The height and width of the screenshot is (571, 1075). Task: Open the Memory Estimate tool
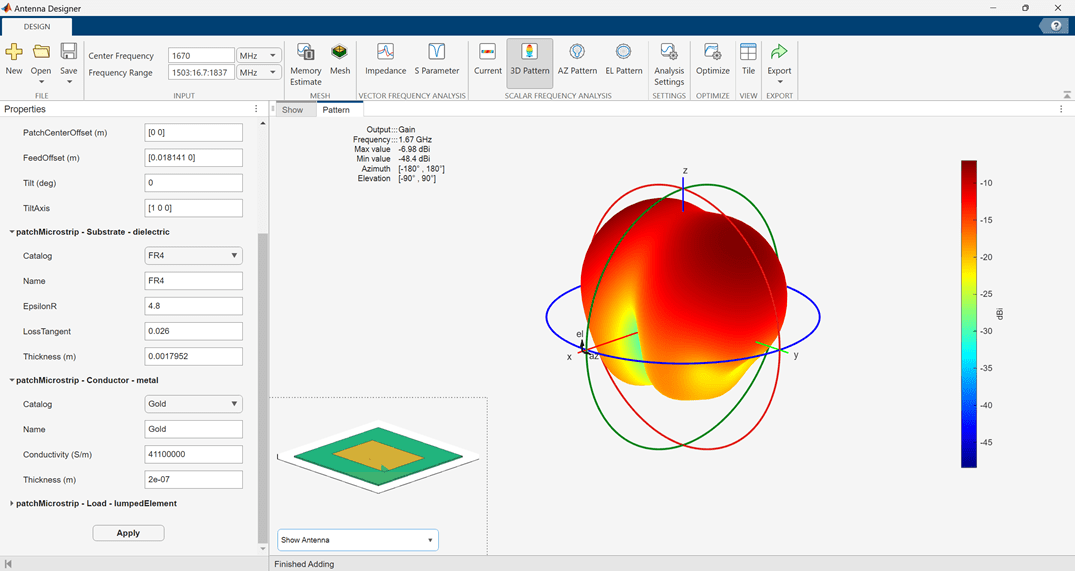(x=306, y=63)
